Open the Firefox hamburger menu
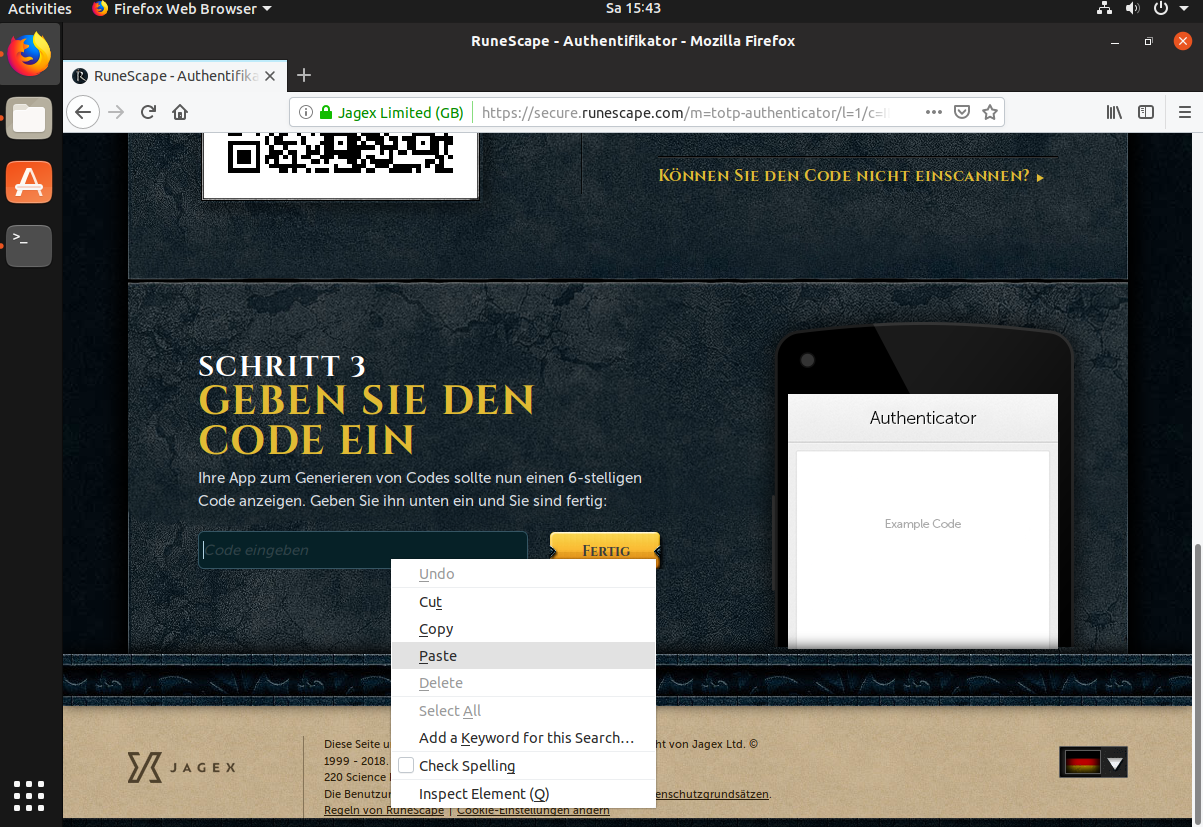This screenshot has height=827, width=1203. click(1185, 112)
